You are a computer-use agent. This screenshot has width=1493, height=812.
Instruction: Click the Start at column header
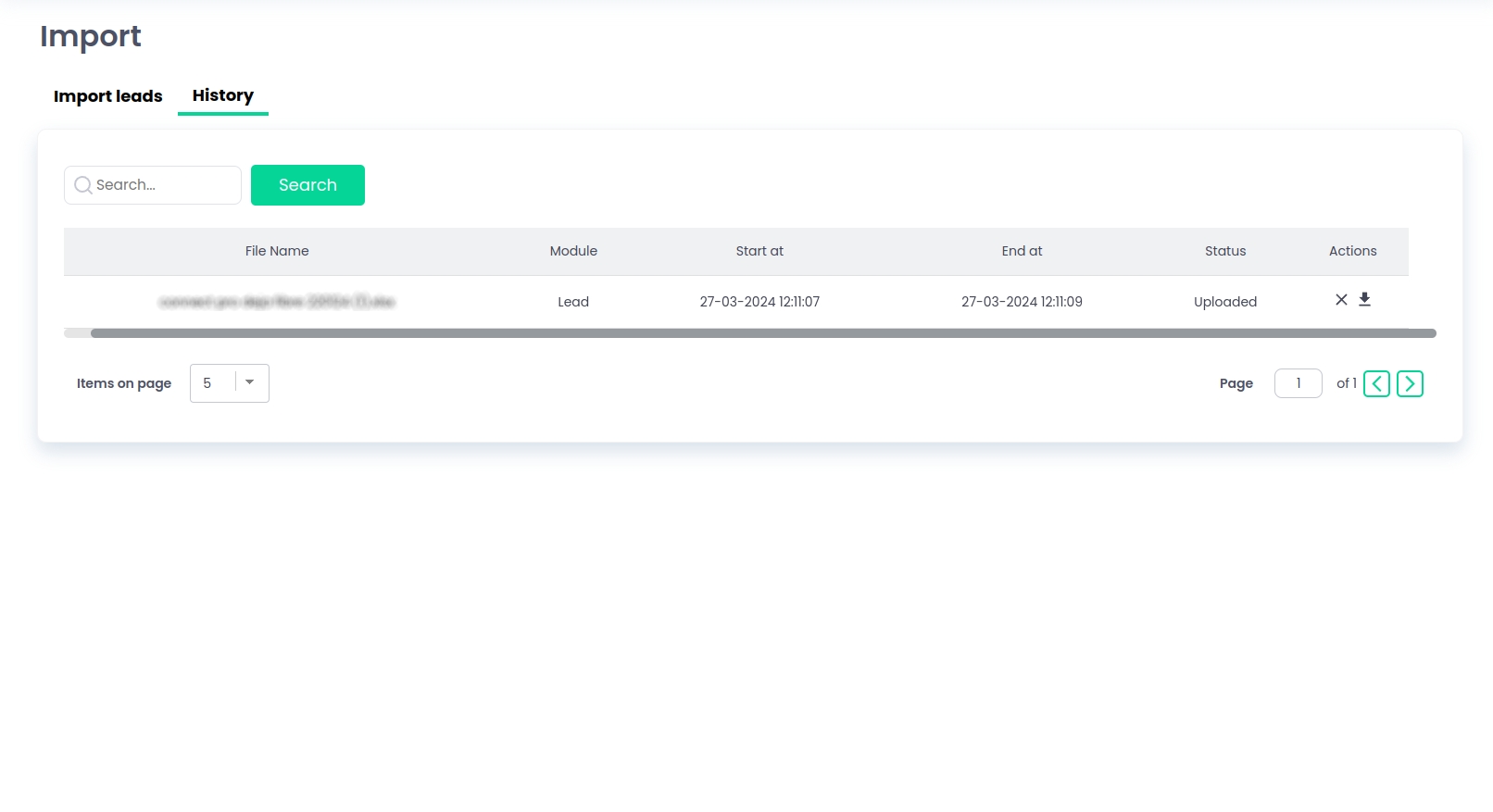[759, 251]
